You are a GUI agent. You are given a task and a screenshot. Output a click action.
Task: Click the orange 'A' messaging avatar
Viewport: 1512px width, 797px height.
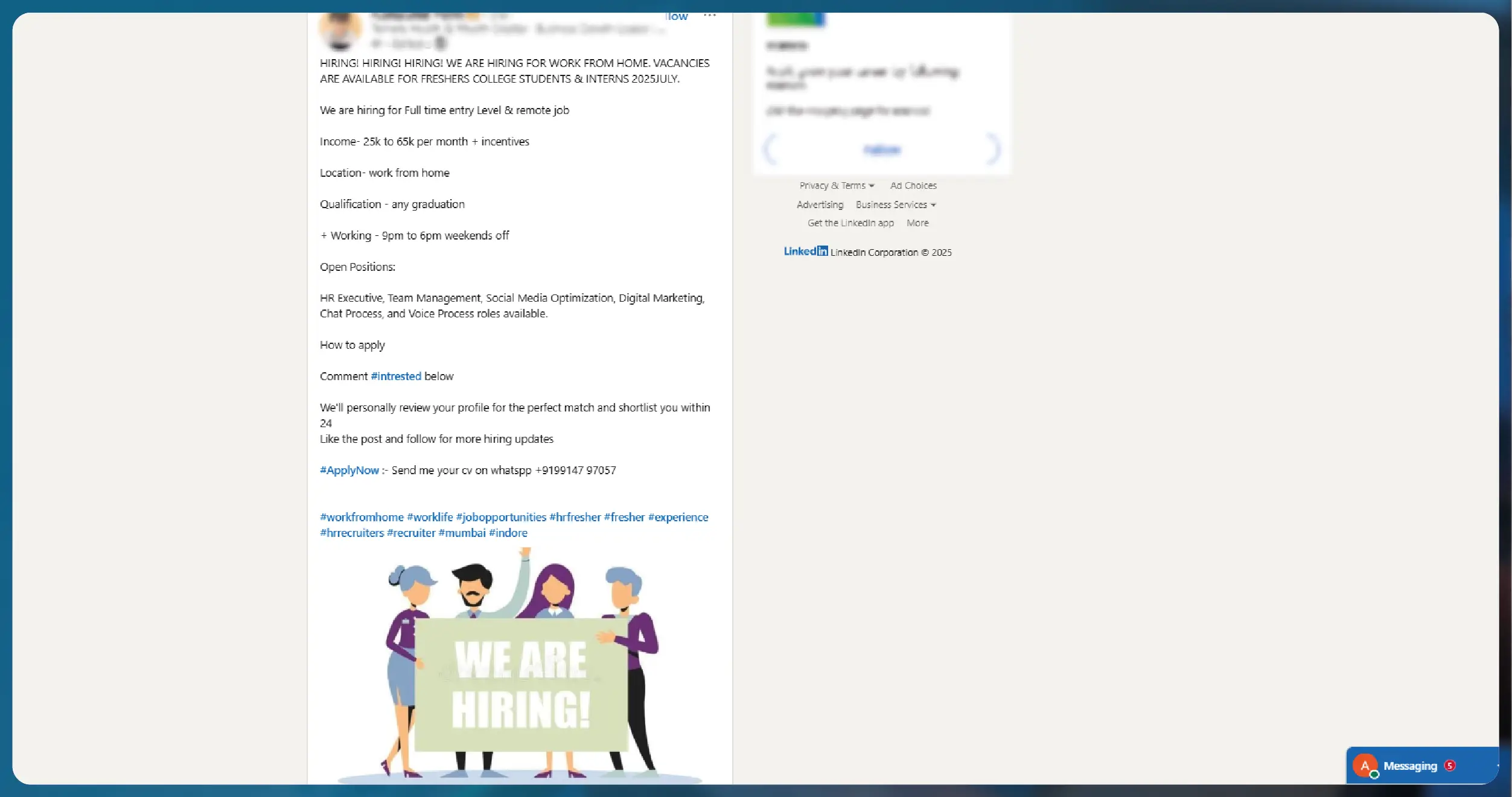(1365, 766)
